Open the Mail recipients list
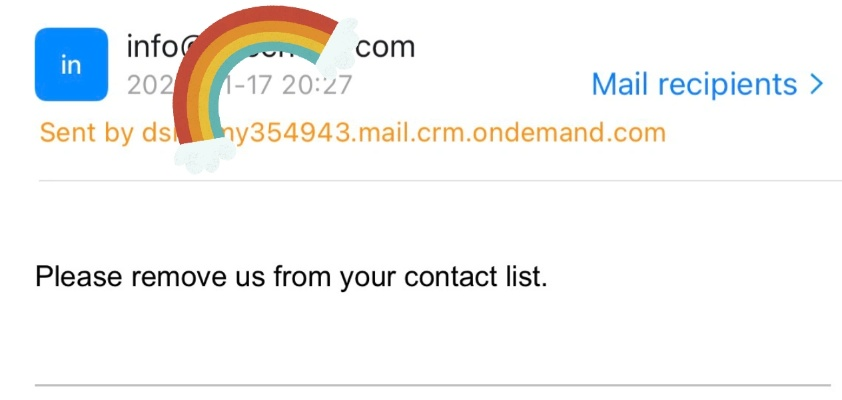The image size is (842, 400). (694, 84)
